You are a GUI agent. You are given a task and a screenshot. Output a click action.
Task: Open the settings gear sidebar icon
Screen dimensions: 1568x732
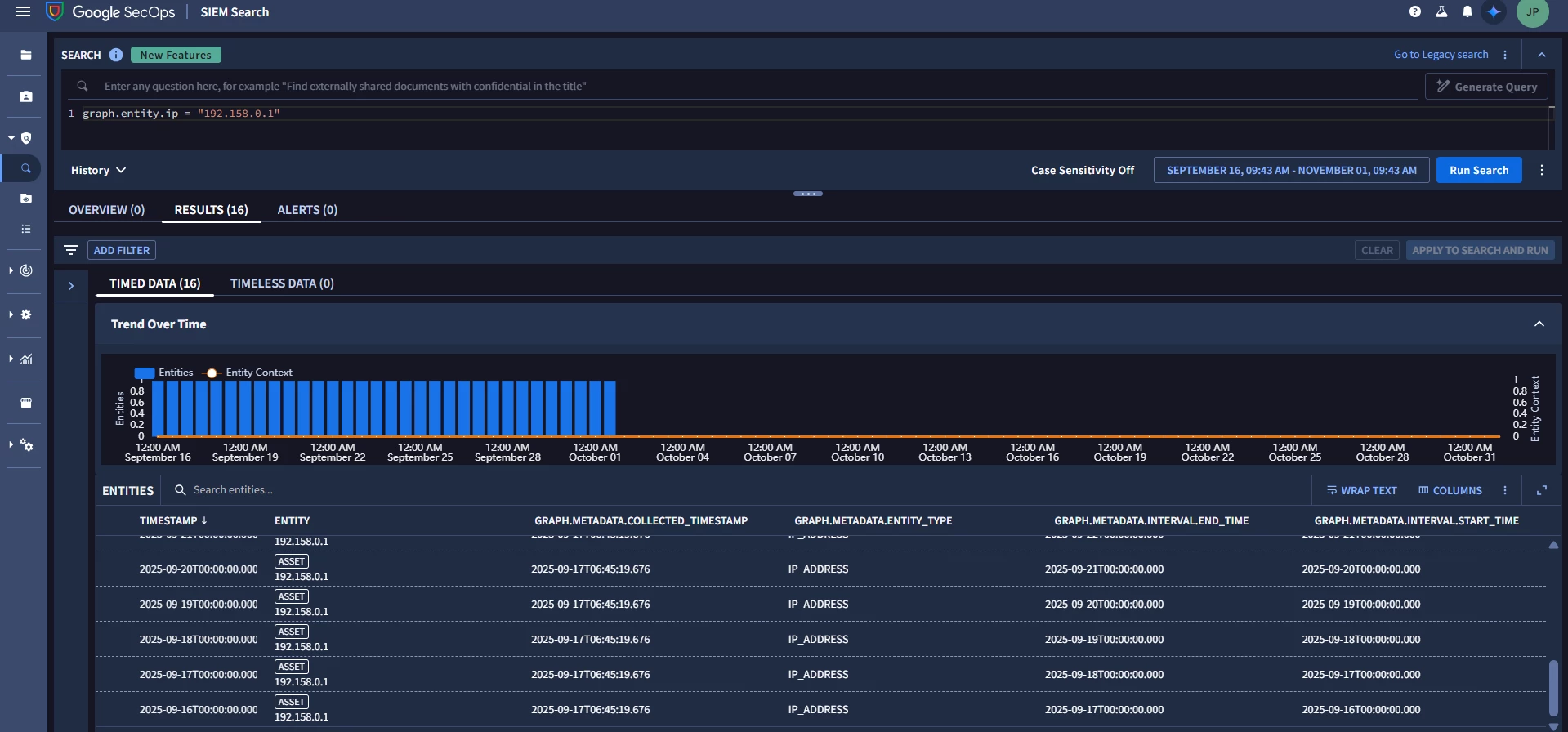point(26,315)
